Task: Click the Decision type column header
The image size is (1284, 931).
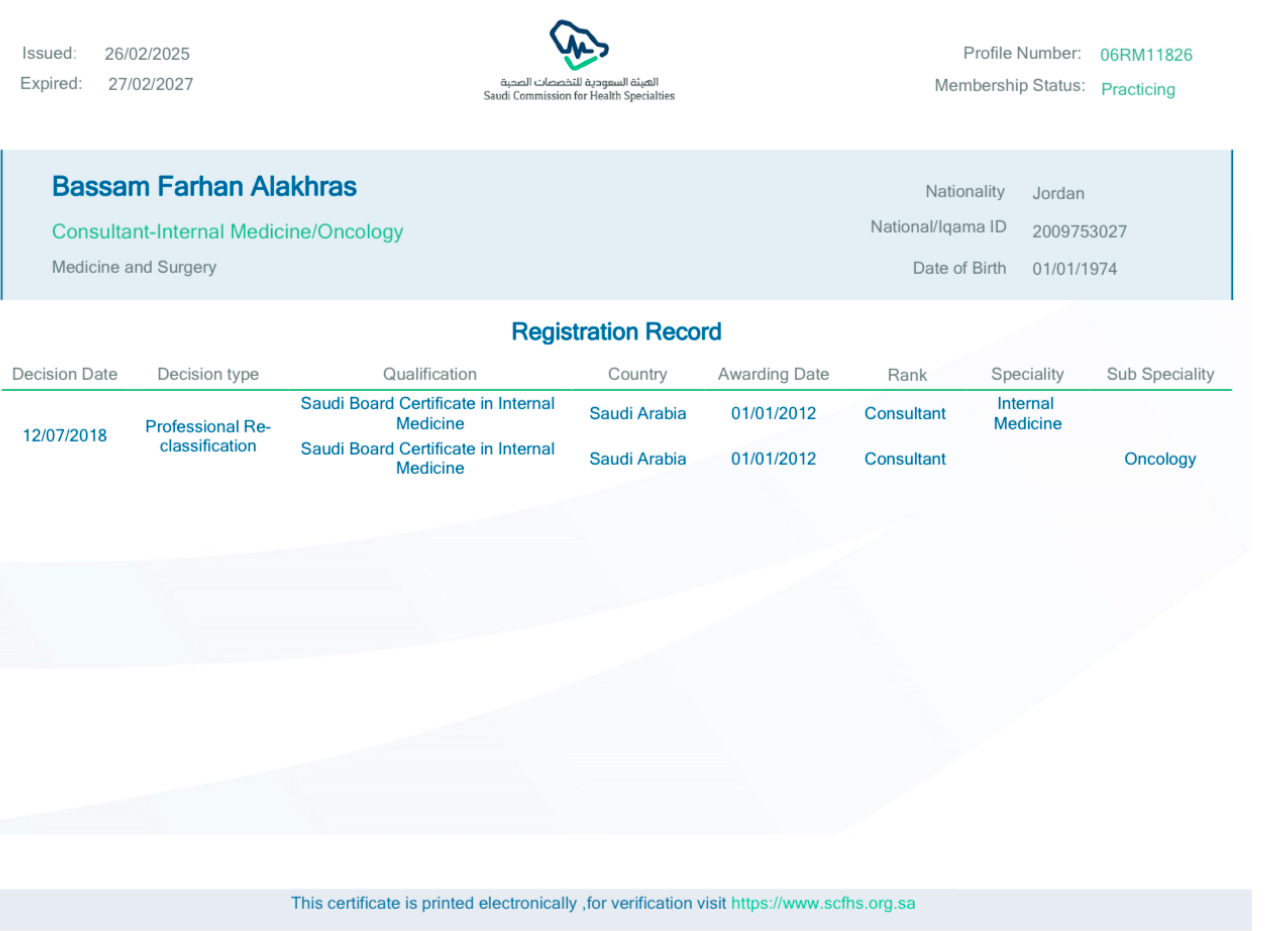Action: [x=208, y=374]
